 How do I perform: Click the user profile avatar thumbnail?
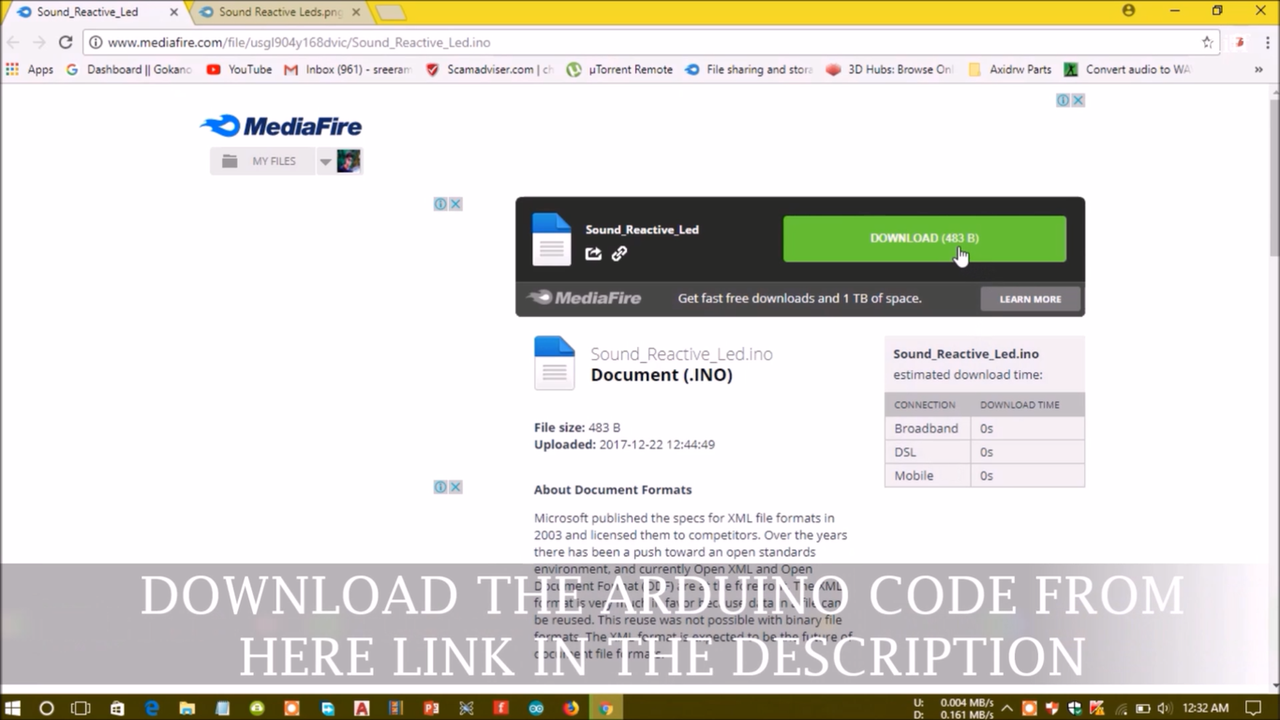coord(349,161)
